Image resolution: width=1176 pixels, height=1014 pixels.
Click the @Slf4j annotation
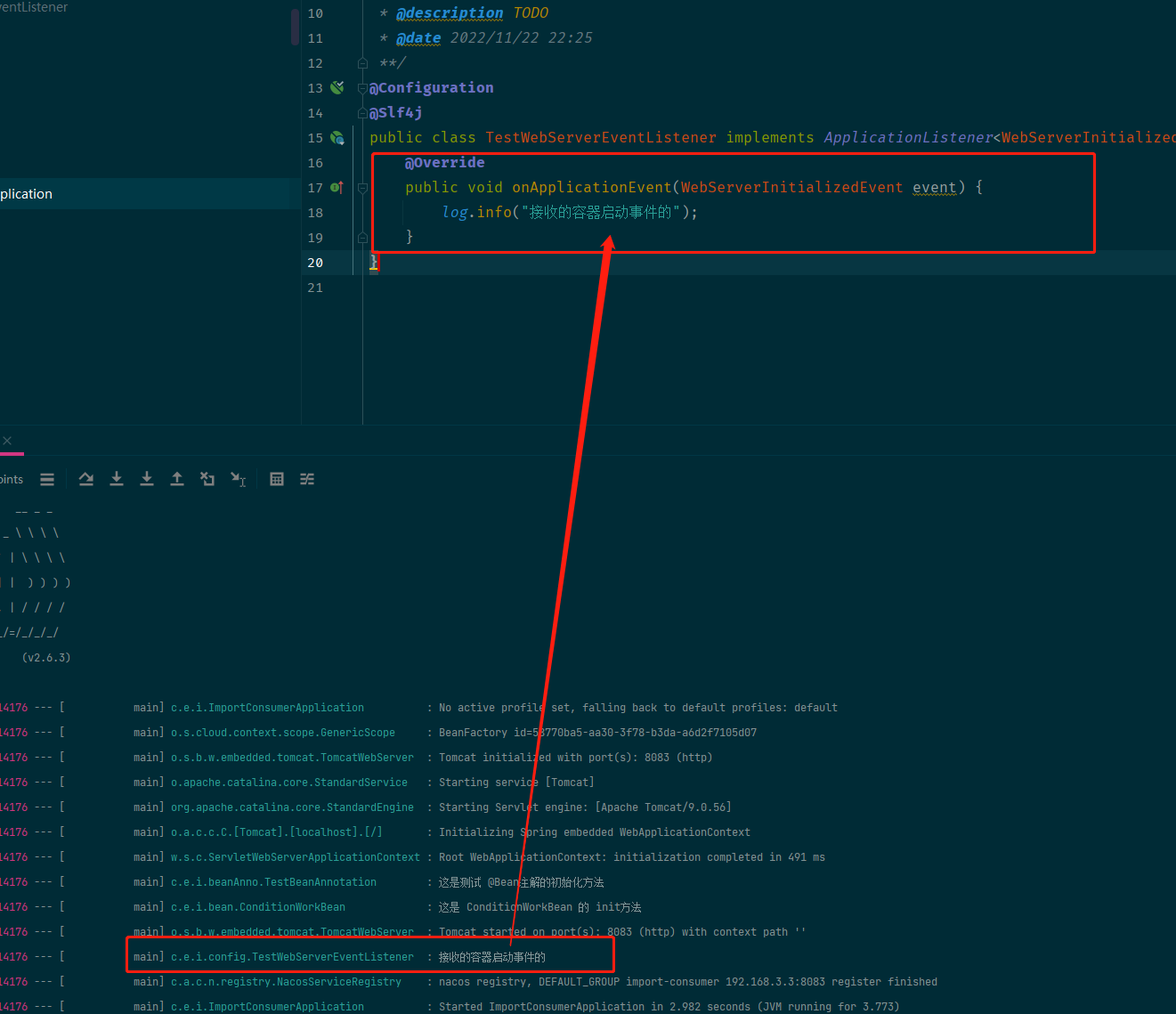[x=396, y=112]
